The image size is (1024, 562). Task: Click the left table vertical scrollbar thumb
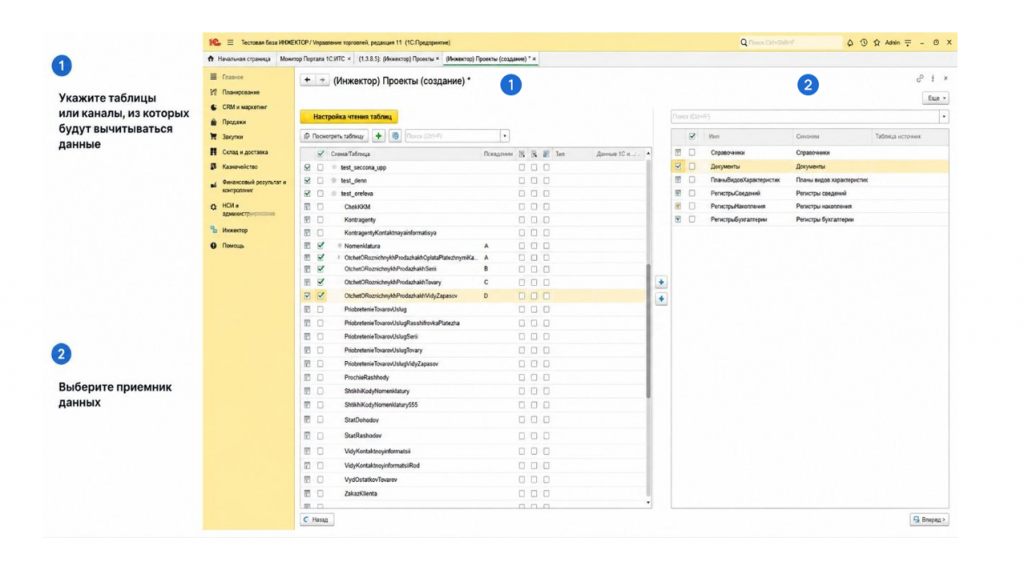pos(648,331)
